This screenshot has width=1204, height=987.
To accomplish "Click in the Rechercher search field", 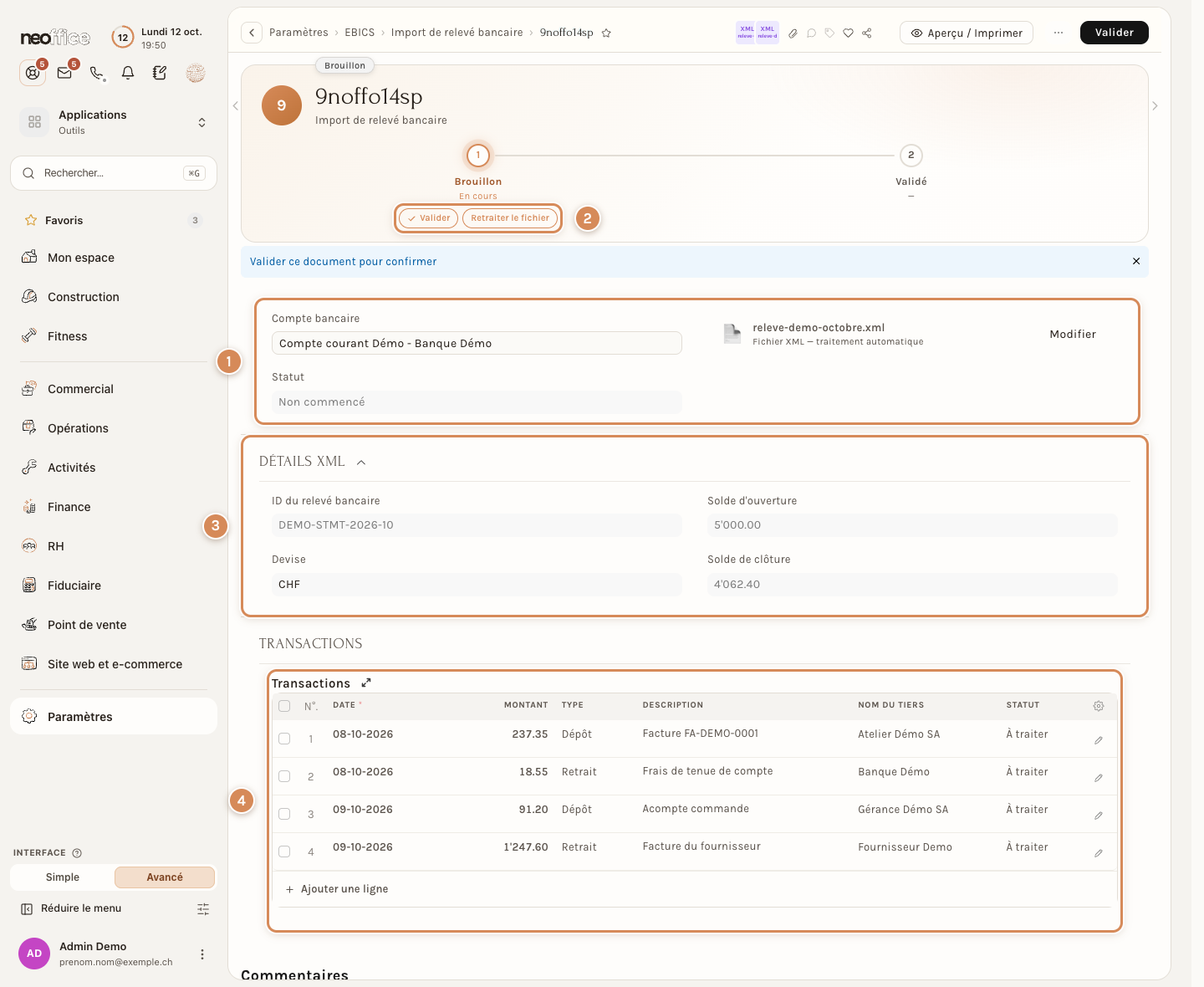I will click(x=114, y=173).
